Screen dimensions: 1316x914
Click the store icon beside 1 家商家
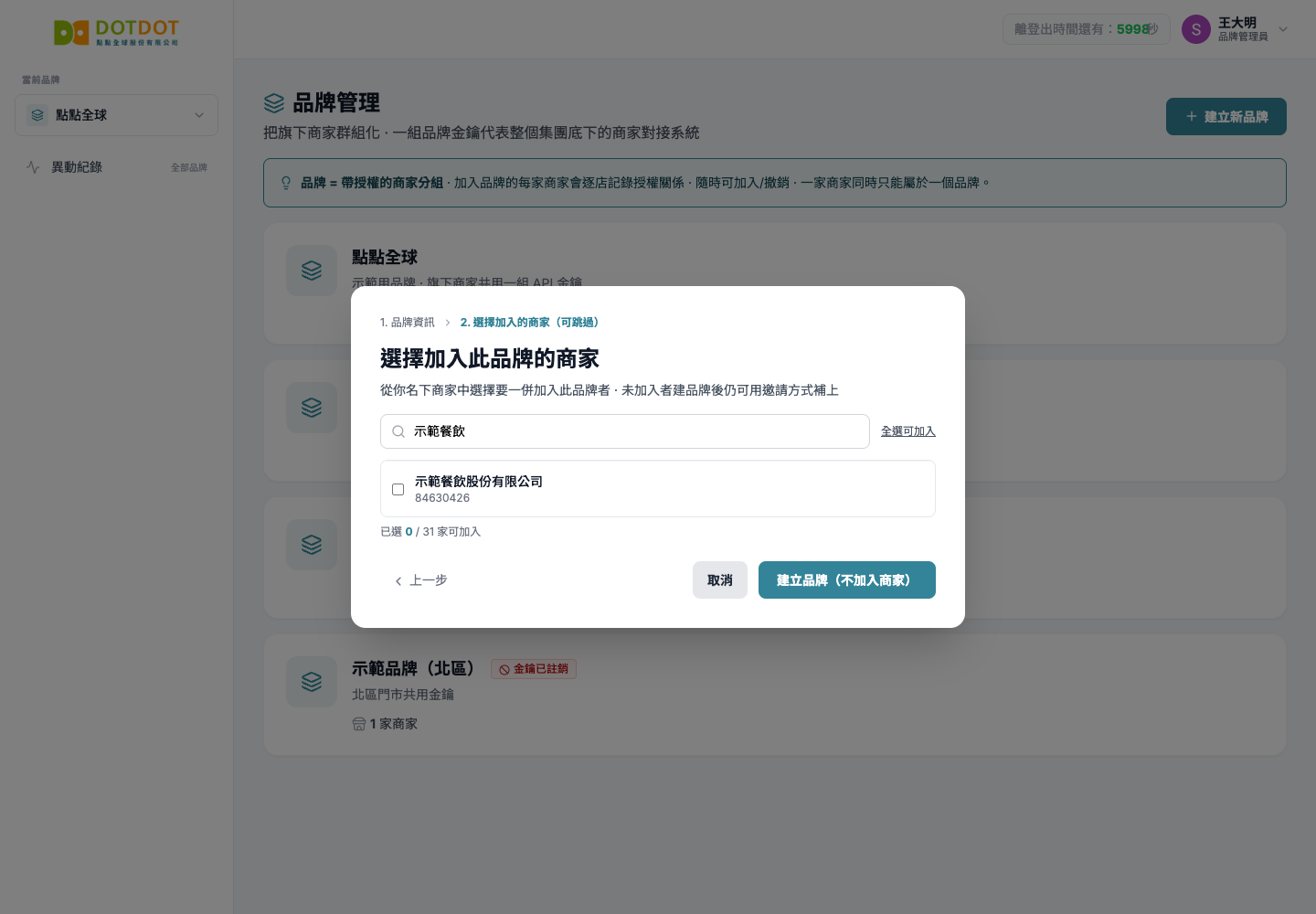pos(359,724)
